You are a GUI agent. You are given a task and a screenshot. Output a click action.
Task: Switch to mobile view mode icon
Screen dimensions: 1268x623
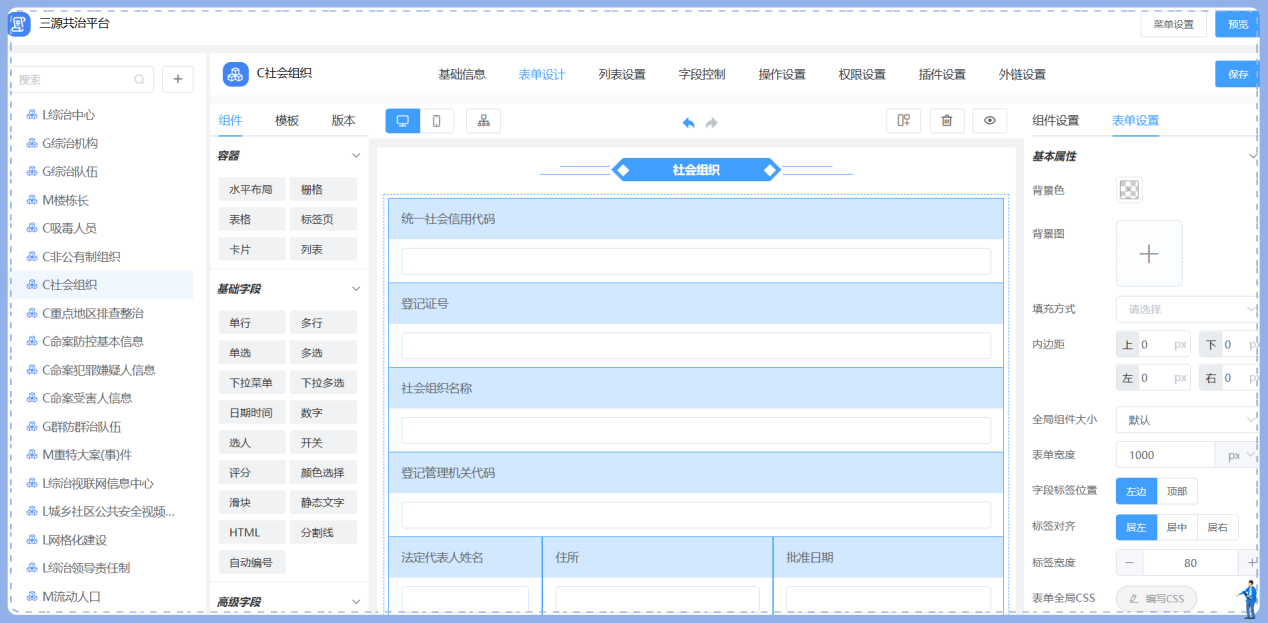click(x=437, y=121)
